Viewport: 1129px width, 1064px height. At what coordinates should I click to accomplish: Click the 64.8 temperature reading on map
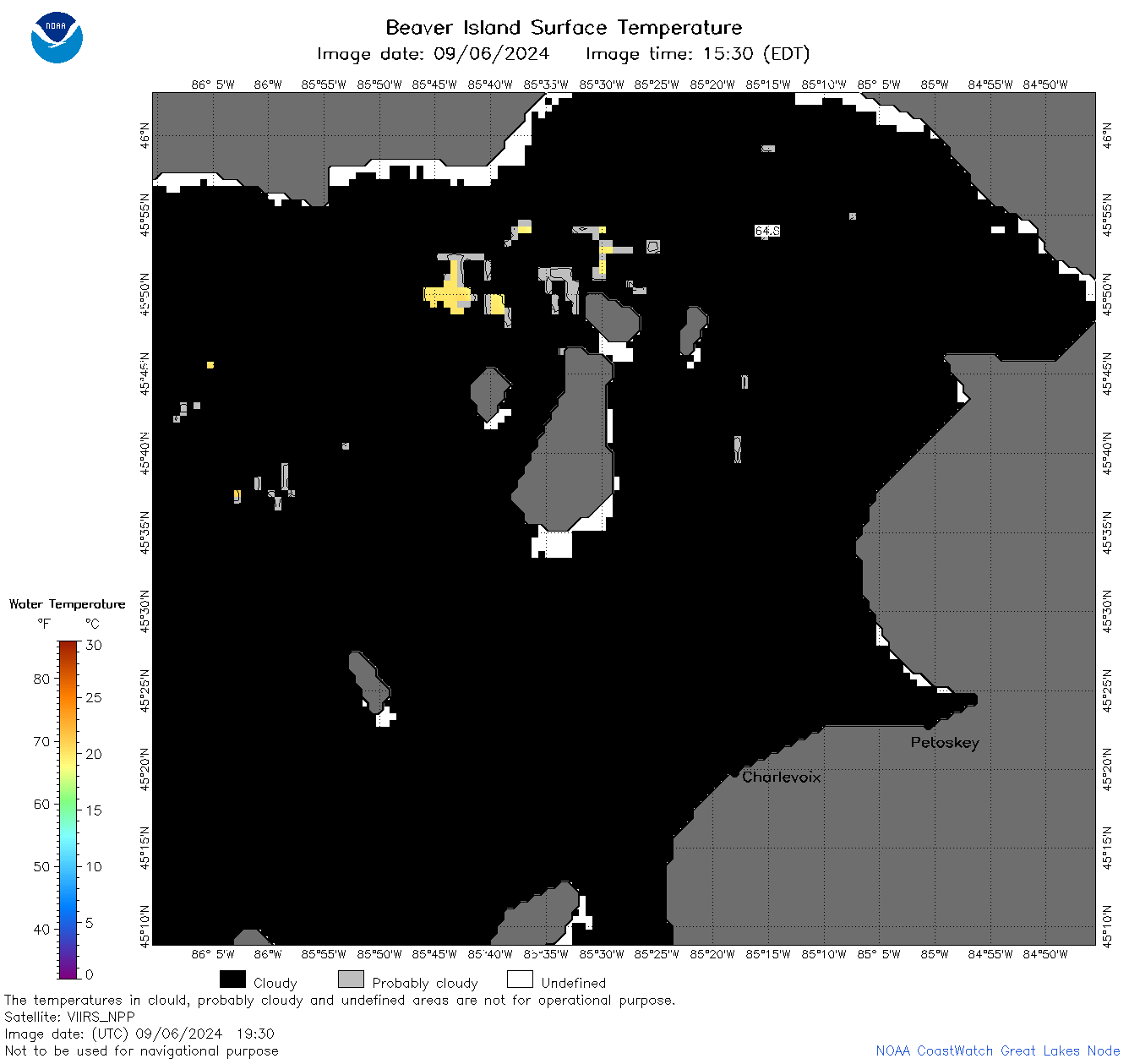(767, 231)
